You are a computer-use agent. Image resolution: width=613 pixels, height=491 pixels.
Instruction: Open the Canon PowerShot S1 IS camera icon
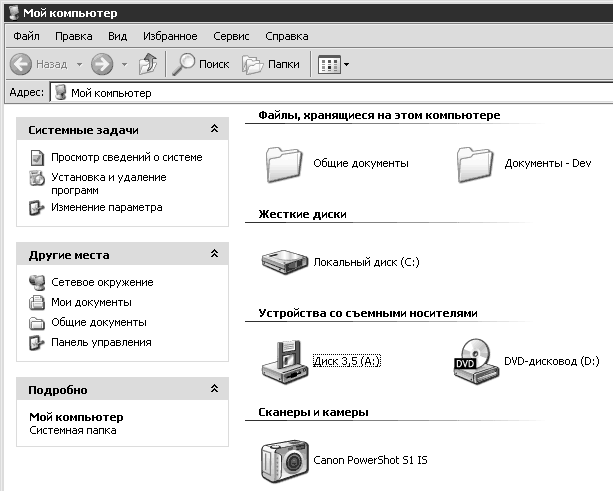[283, 461]
